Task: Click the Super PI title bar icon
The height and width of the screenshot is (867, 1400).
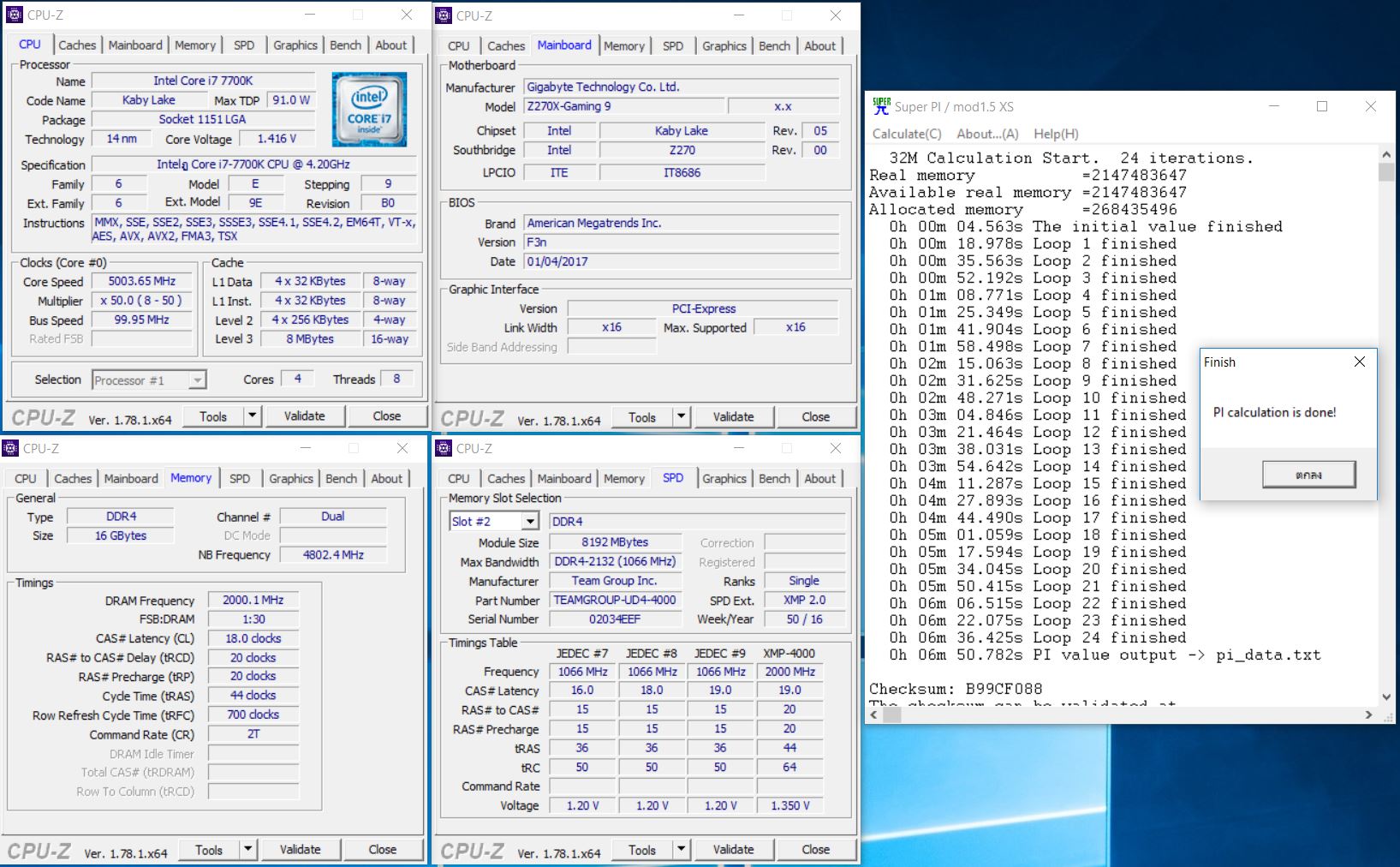Action: (881, 106)
